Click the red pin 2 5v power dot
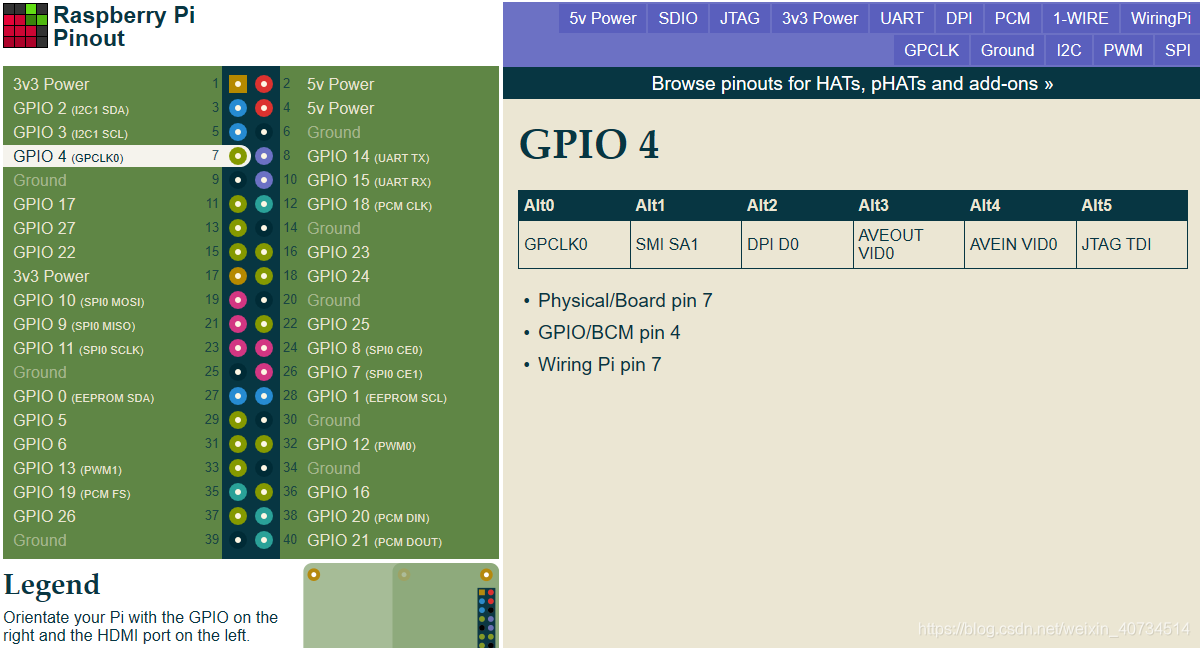Image resolution: width=1200 pixels, height=648 pixels. pyautogui.click(x=264, y=84)
